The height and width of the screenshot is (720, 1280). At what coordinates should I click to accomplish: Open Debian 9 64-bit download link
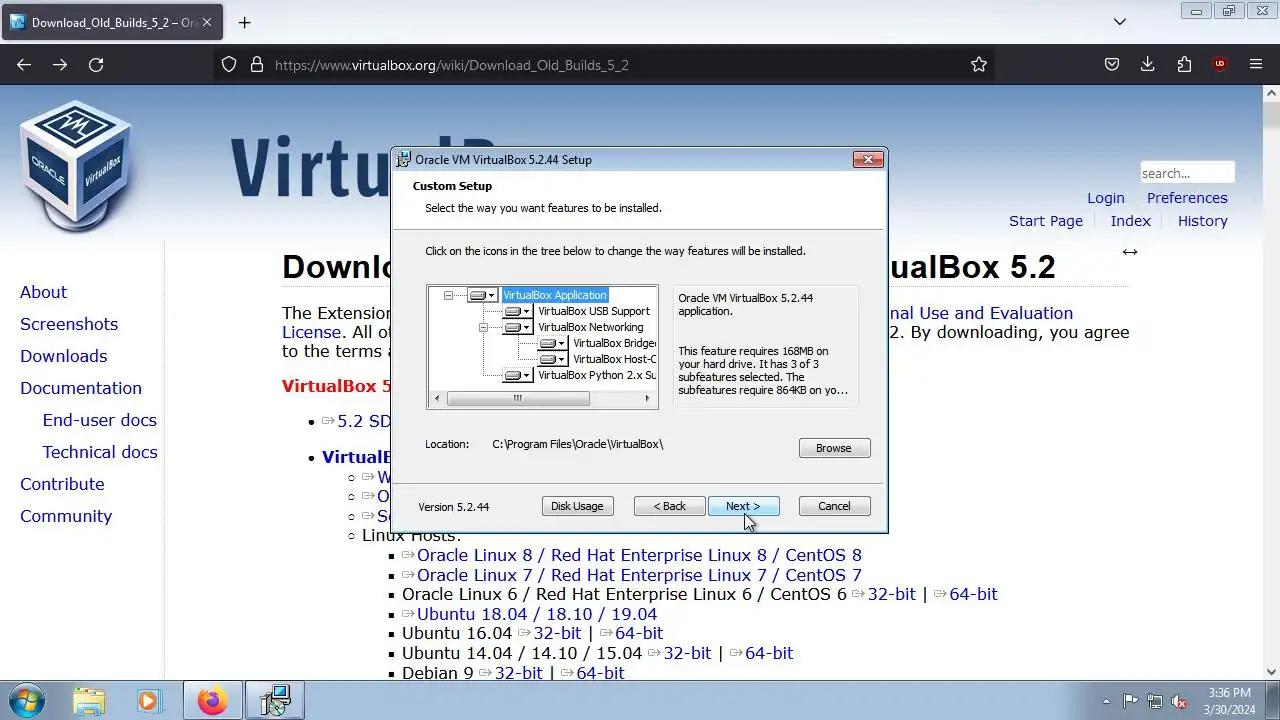tap(600, 673)
